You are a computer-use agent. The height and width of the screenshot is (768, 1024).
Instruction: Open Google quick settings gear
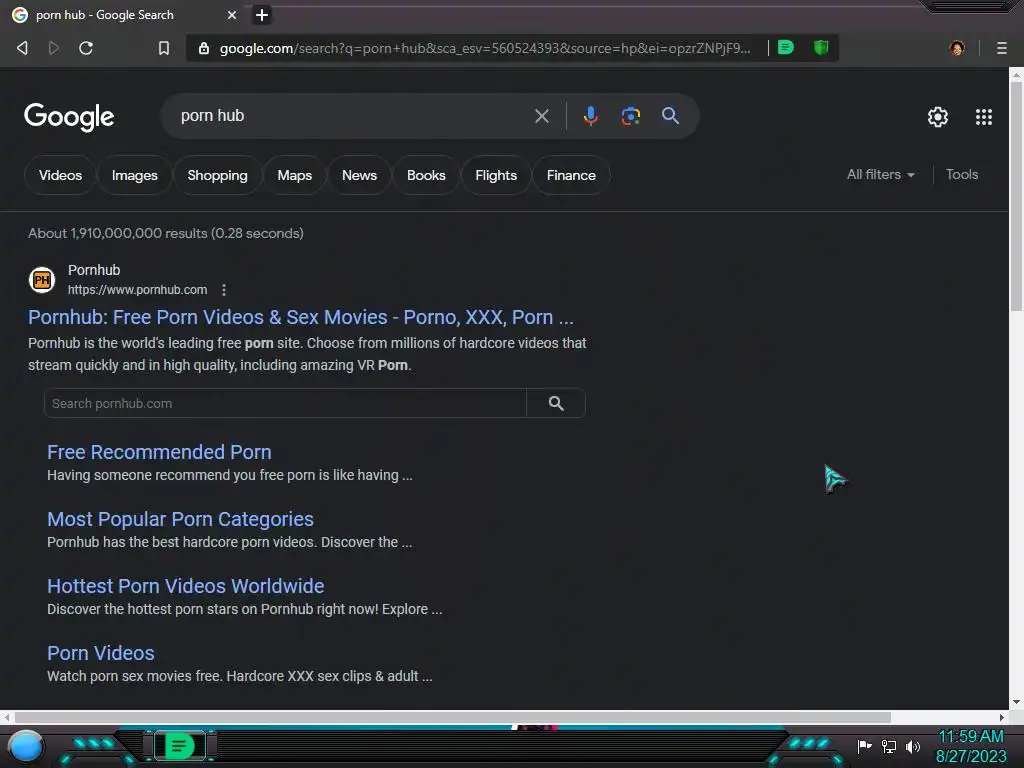[938, 117]
